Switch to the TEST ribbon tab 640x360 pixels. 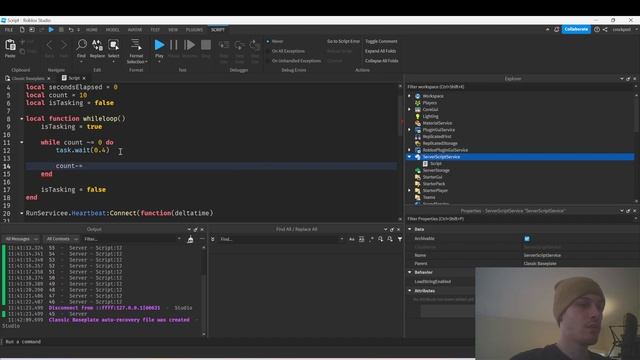(x=155, y=30)
